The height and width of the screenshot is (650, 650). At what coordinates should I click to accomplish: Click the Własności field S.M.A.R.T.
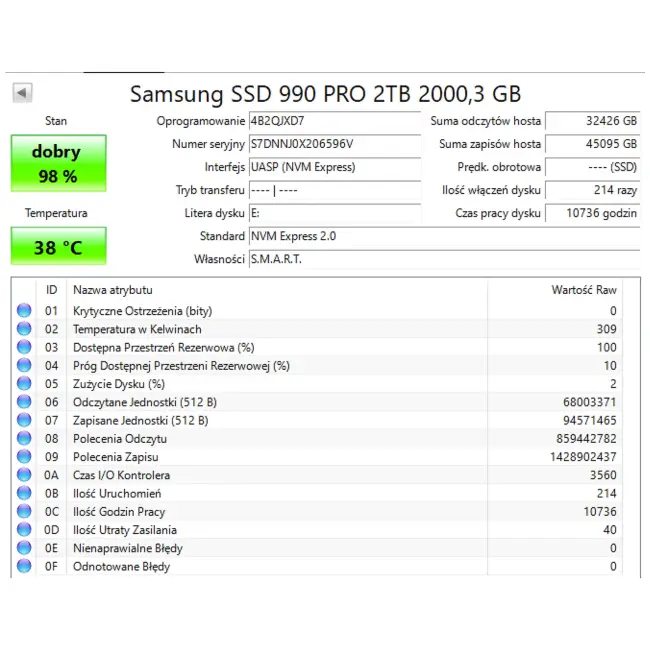coord(444,259)
